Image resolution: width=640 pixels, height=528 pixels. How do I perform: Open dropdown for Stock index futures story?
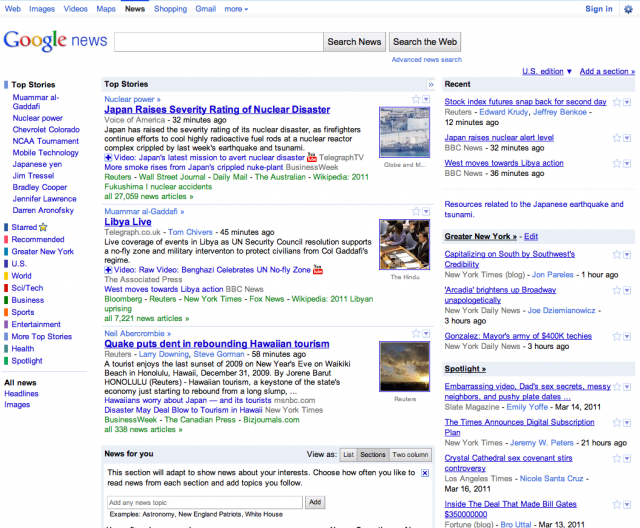(x=627, y=102)
